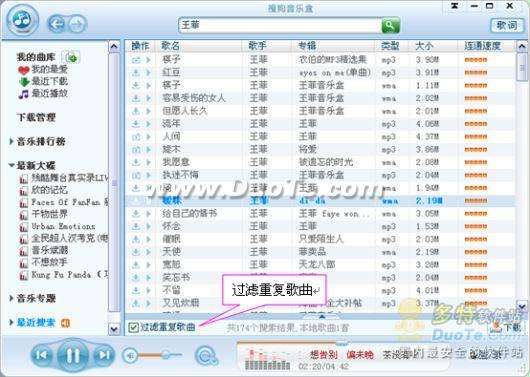Sort by 歌手 column header
The height and width of the screenshot is (377, 530).
[x=257, y=46]
